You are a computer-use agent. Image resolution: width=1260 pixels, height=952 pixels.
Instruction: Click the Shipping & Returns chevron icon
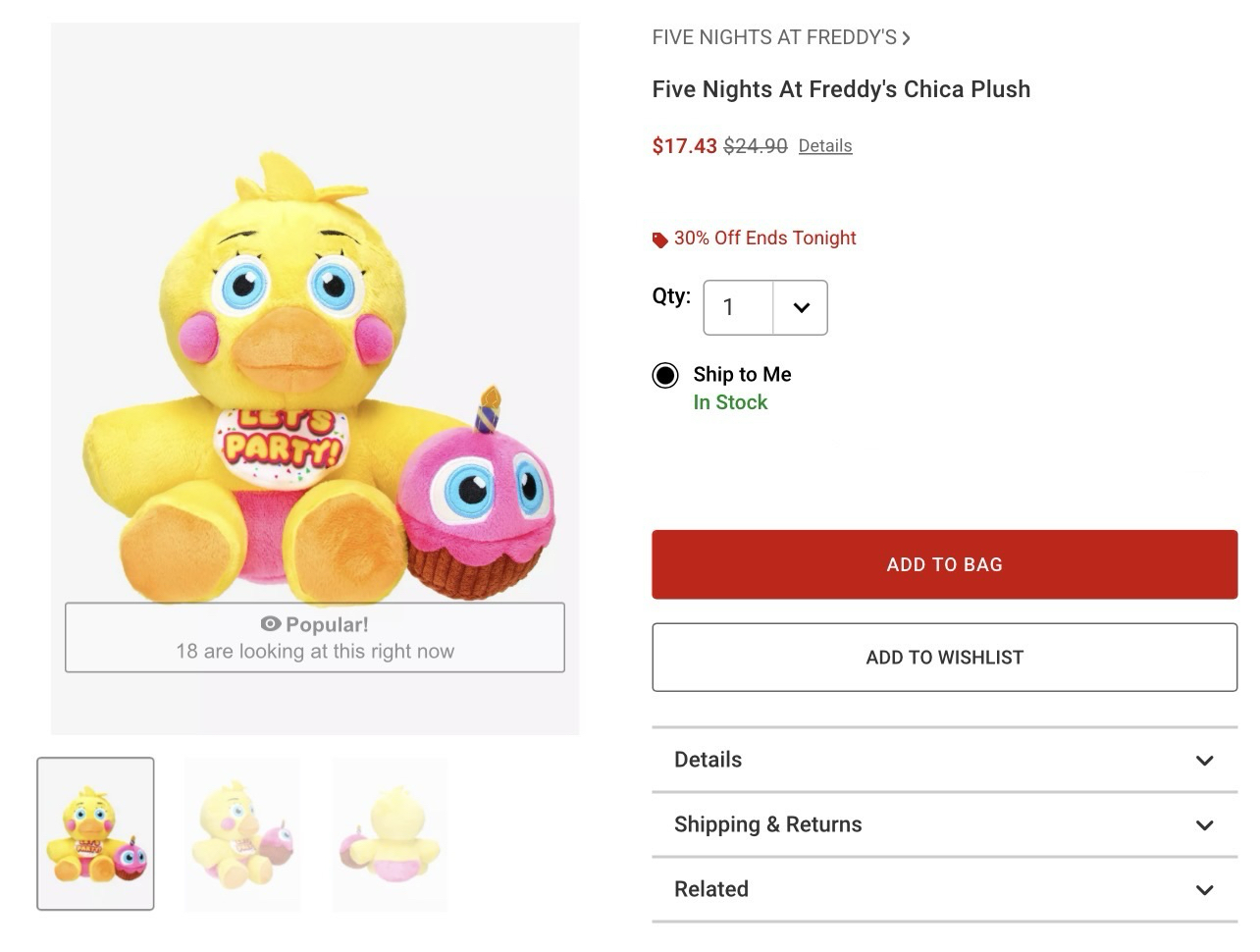tap(1204, 825)
